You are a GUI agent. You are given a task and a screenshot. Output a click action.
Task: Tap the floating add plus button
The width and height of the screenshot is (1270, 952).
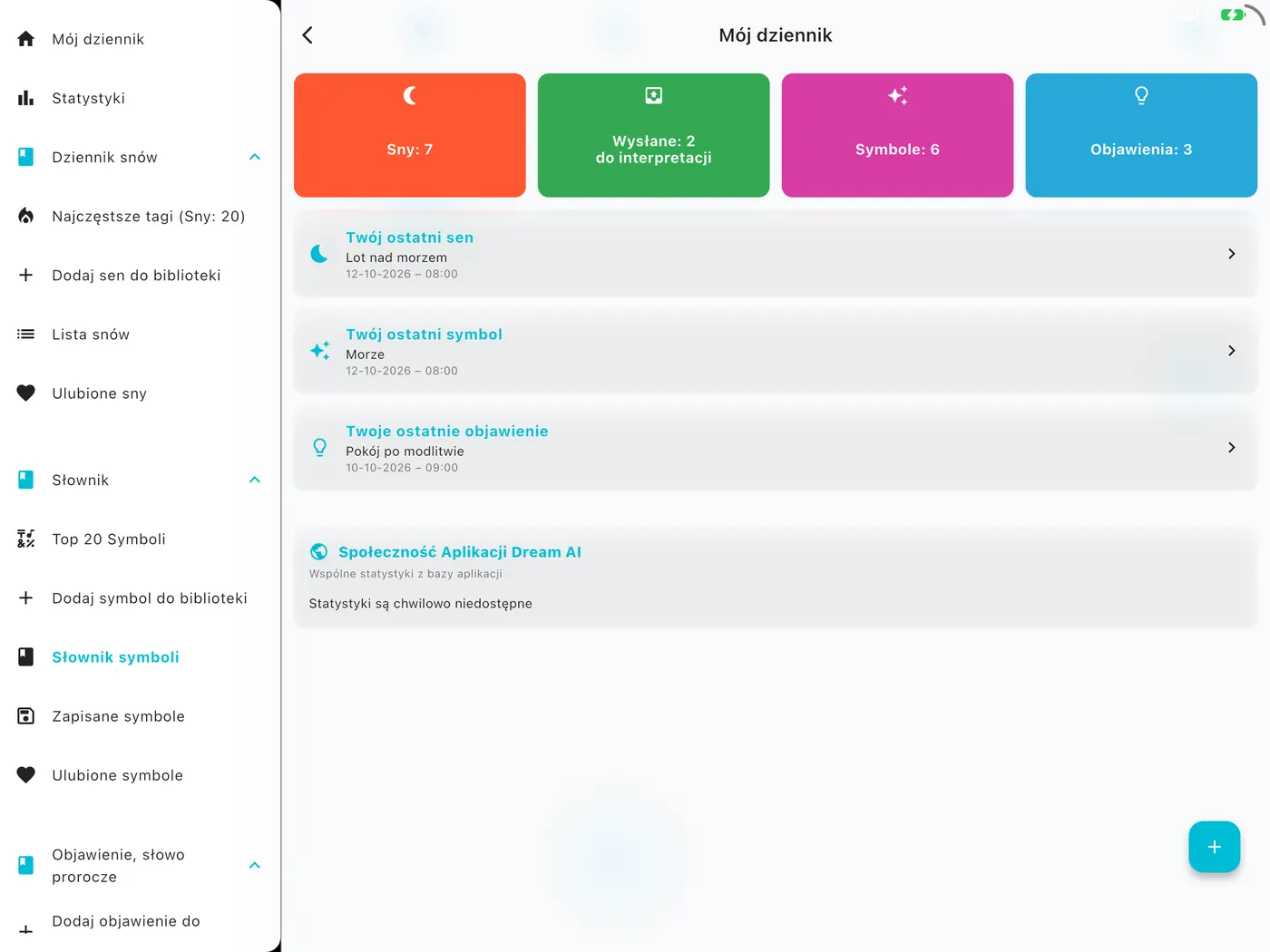pos(1214,847)
